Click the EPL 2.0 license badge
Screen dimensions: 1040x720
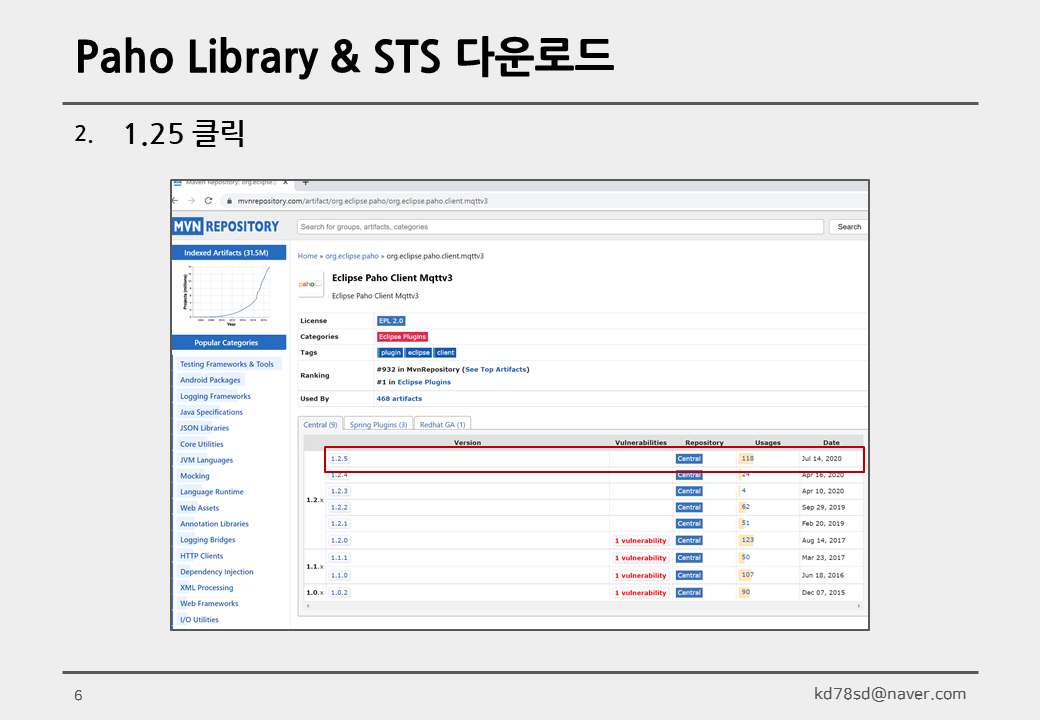tap(391, 321)
